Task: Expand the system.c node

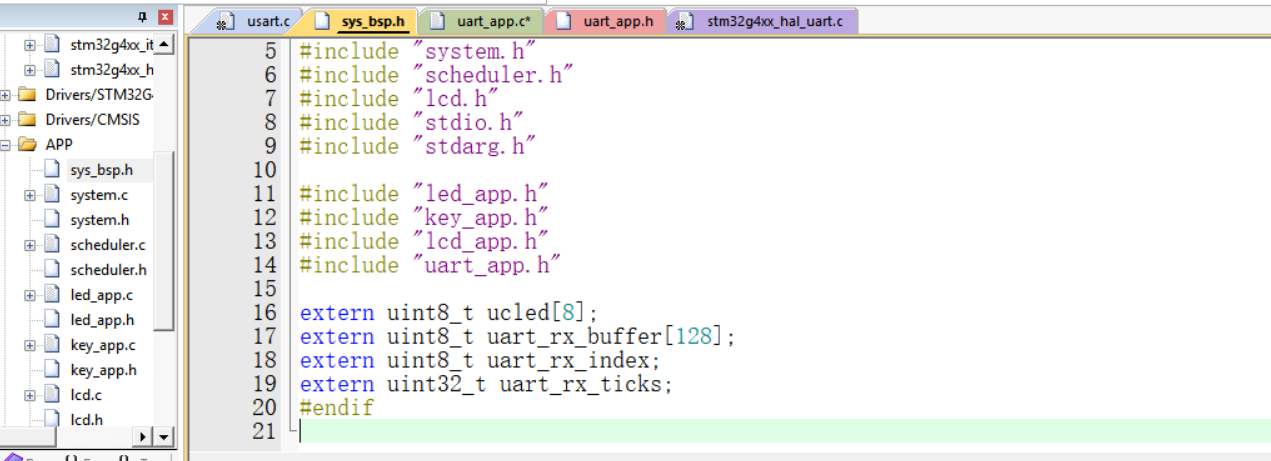Action: click(x=30, y=195)
